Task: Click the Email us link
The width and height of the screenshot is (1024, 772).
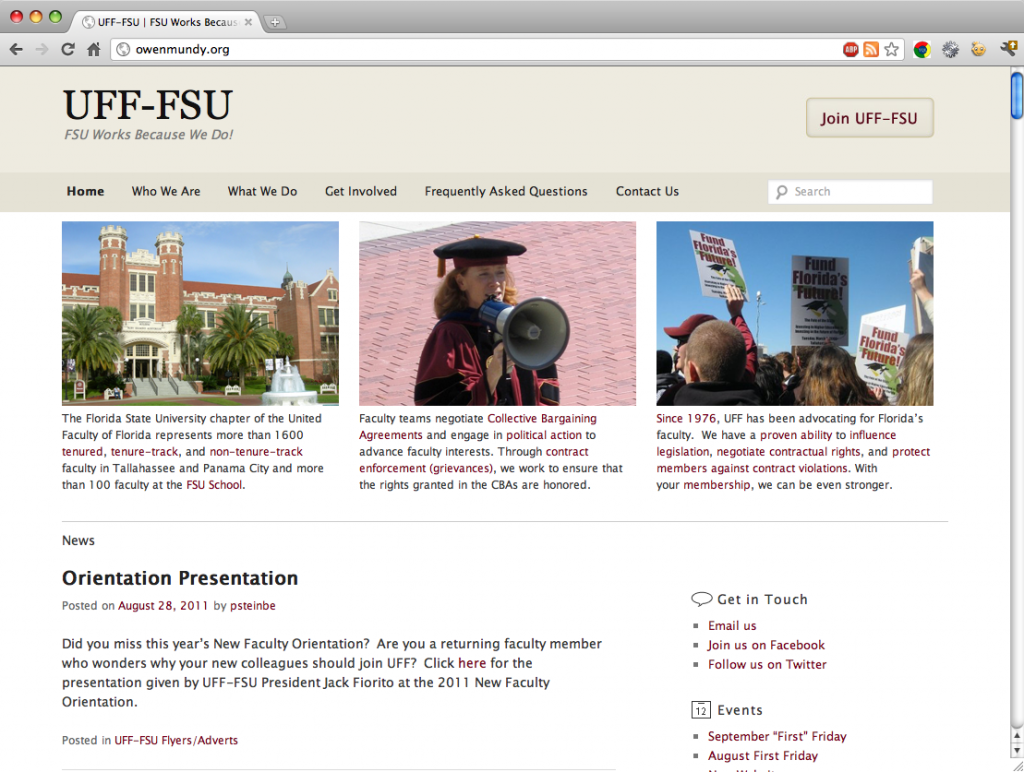Action: pos(732,626)
